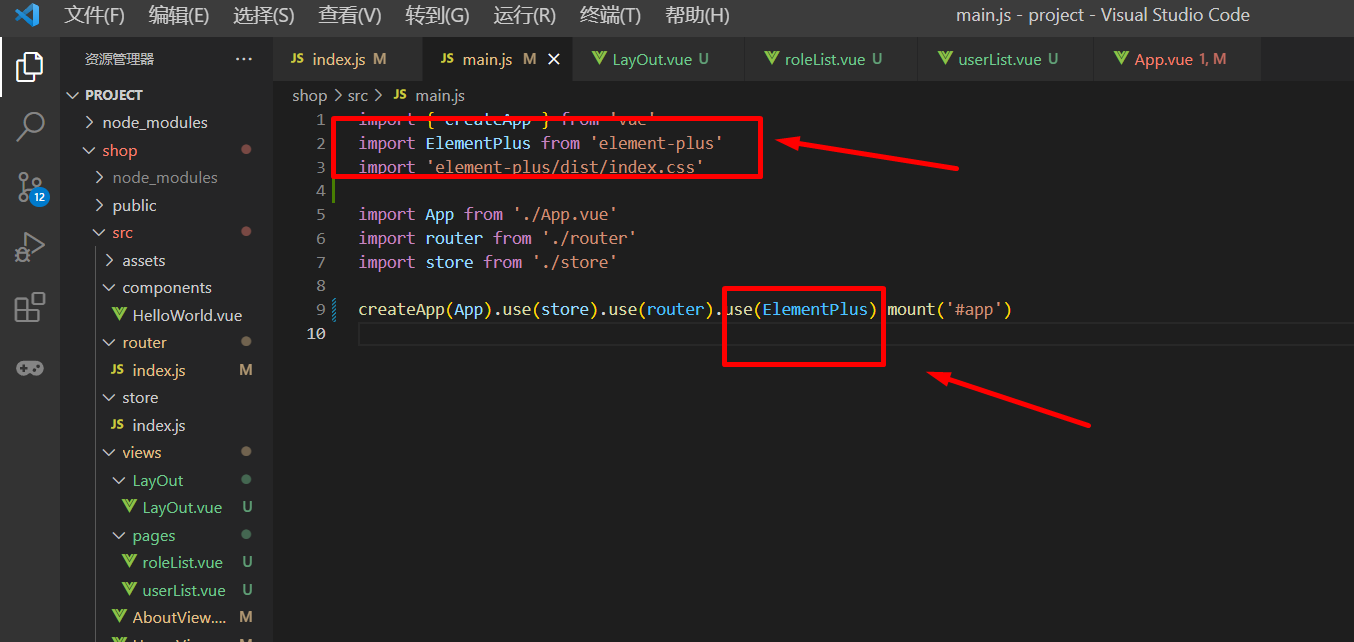Click src in the breadcrumb path
1354x642 pixels.
tap(357, 94)
